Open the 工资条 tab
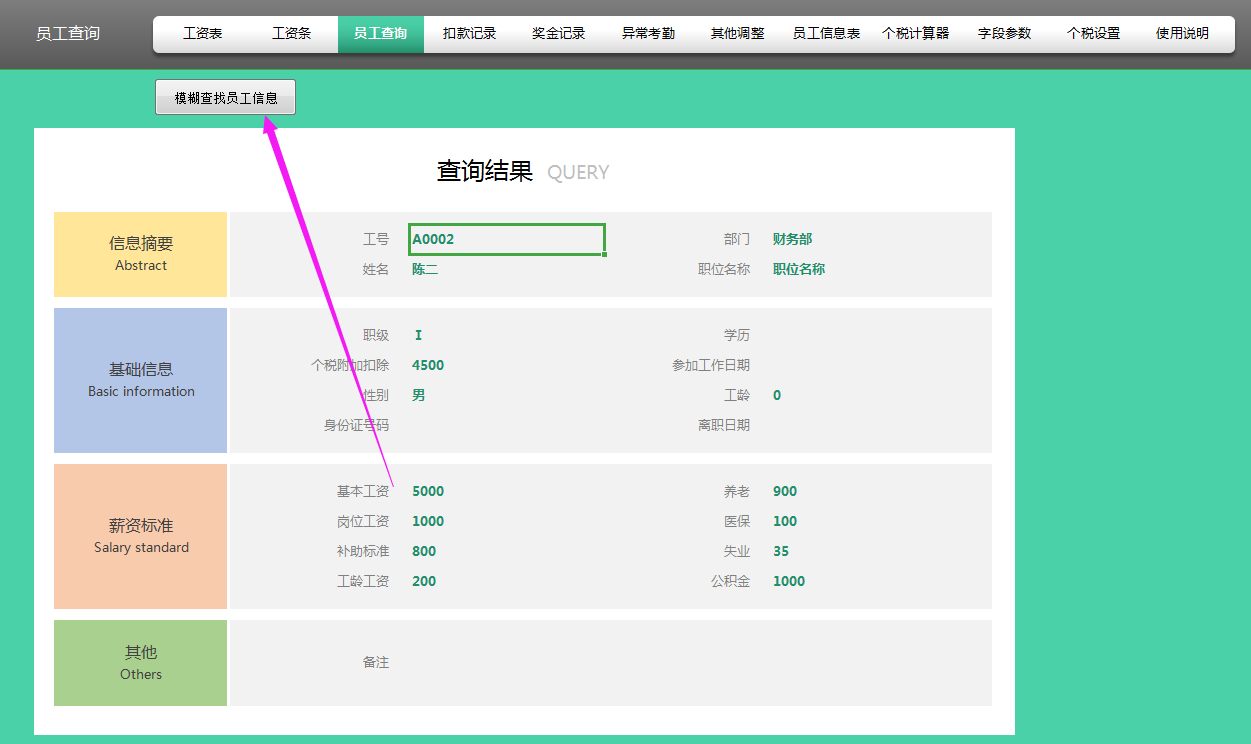Screen dimensions: 1251x744 point(292,32)
